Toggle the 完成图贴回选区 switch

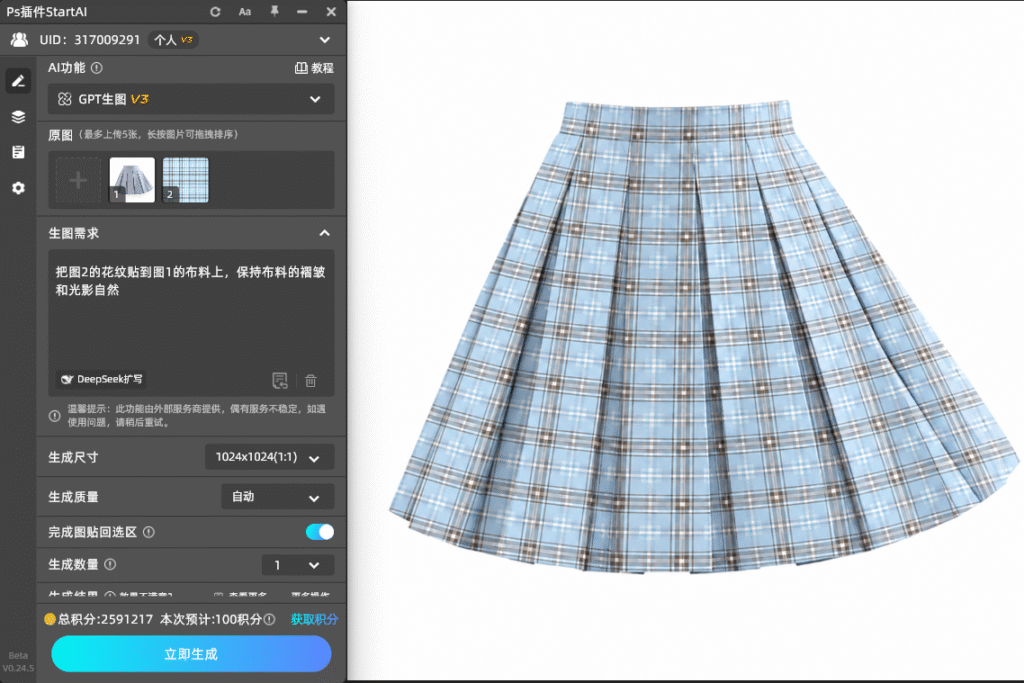click(x=320, y=532)
